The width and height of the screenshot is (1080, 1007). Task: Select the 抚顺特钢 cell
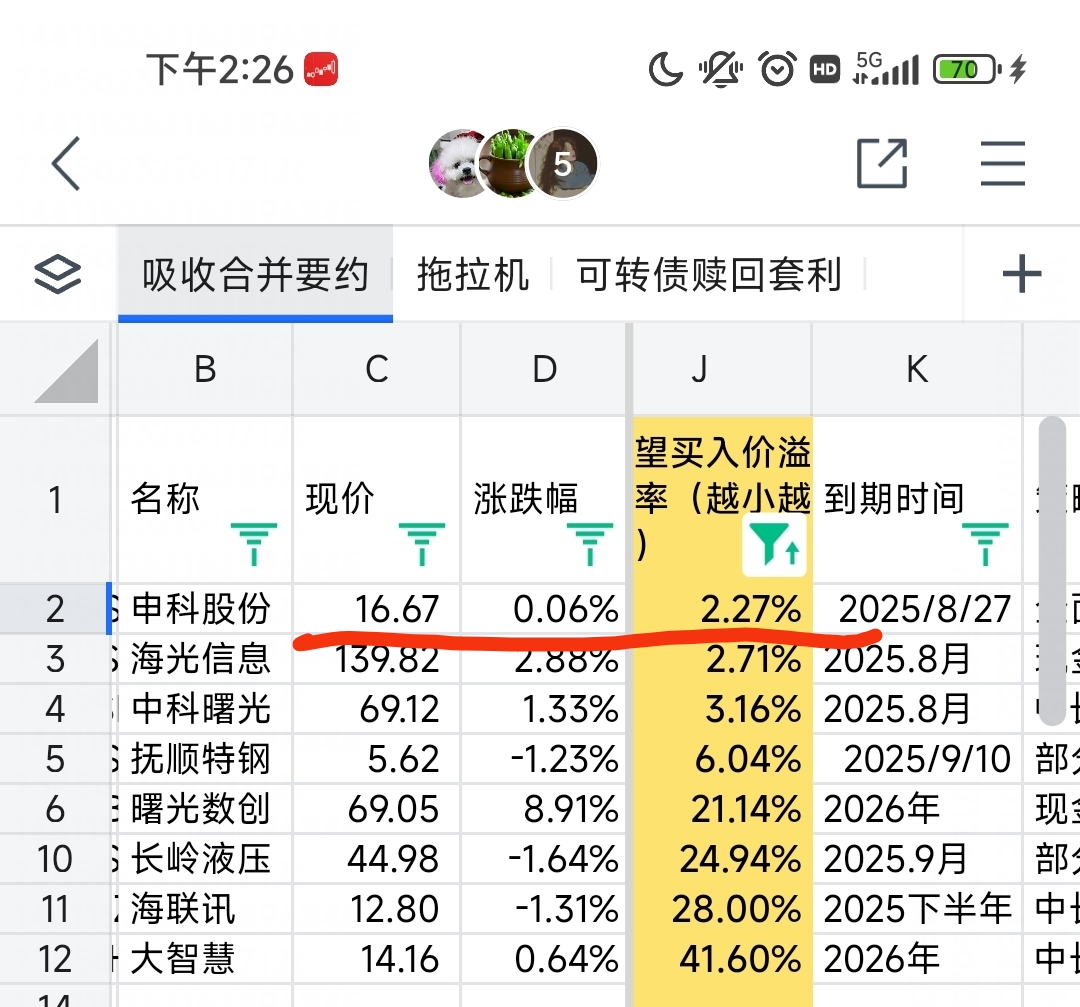[205, 759]
